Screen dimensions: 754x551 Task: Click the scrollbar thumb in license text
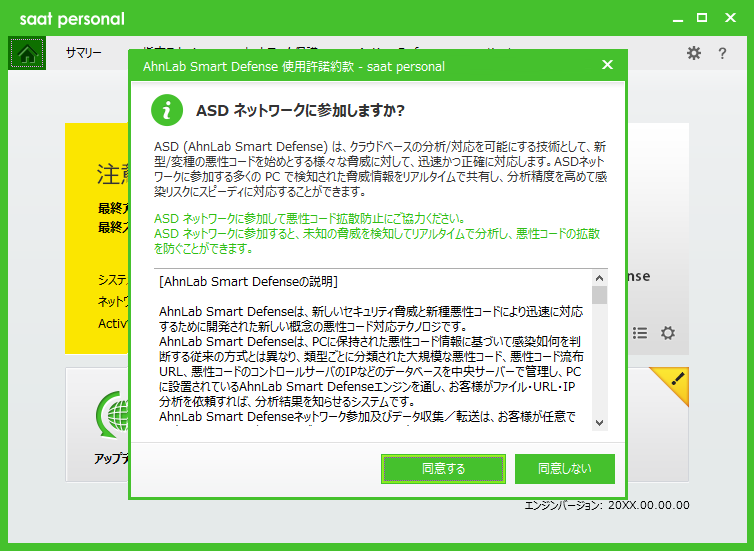tap(599, 295)
